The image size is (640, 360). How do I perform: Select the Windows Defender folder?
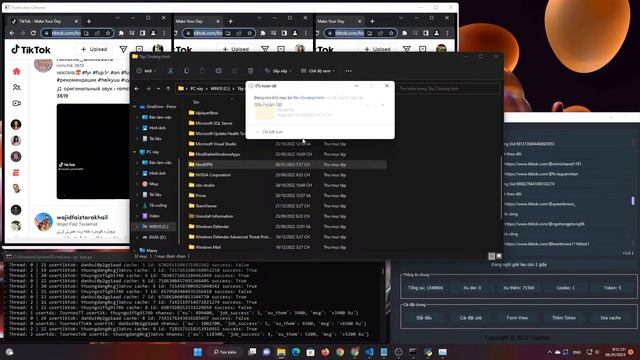(212, 227)
